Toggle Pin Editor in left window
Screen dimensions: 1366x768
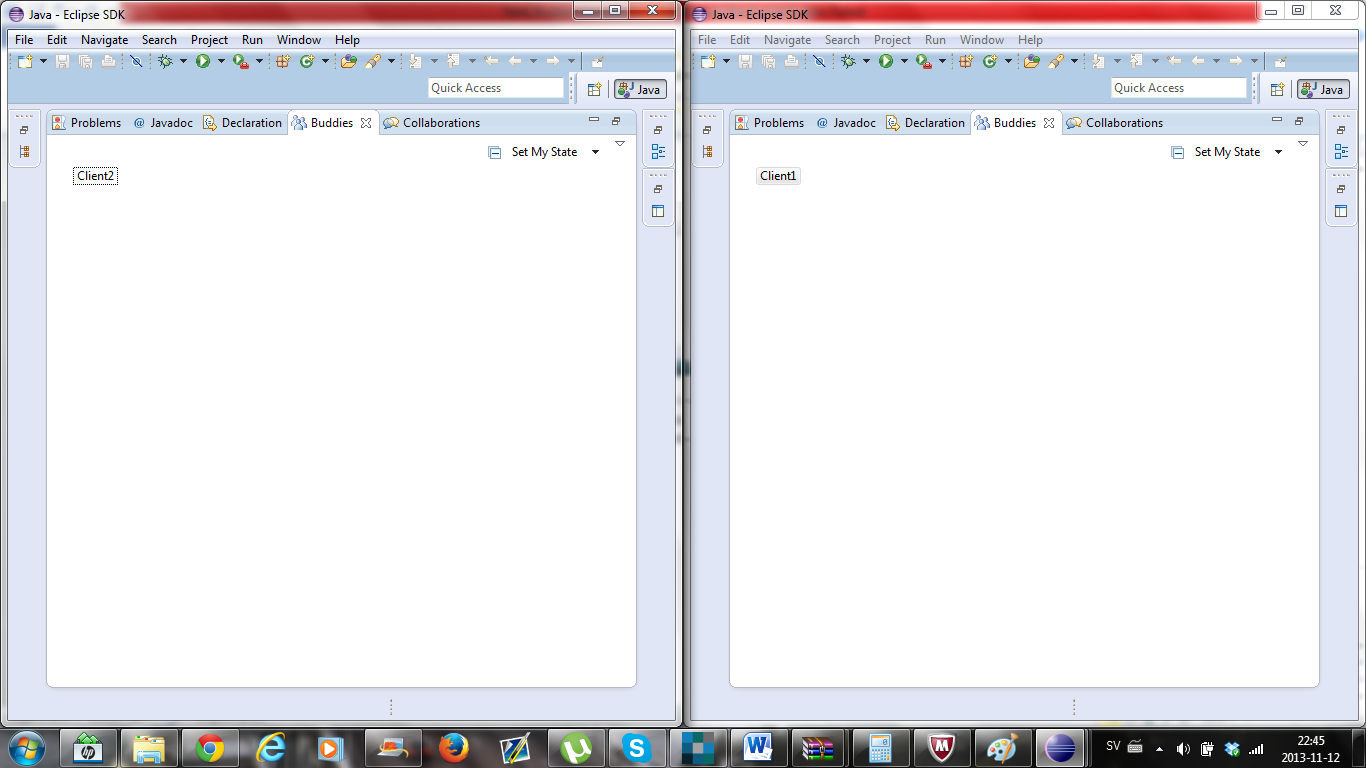(x=597, y=61)
